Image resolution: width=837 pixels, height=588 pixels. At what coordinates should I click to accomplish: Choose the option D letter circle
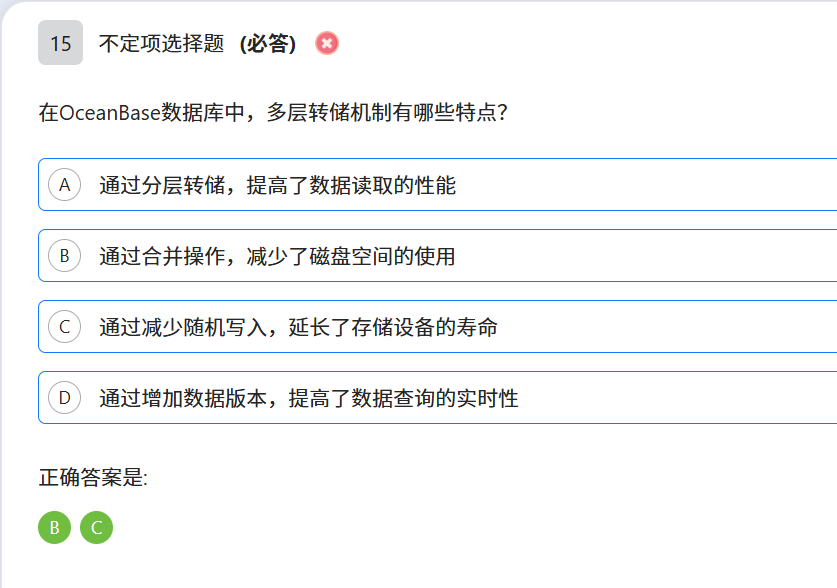(64, 398)
